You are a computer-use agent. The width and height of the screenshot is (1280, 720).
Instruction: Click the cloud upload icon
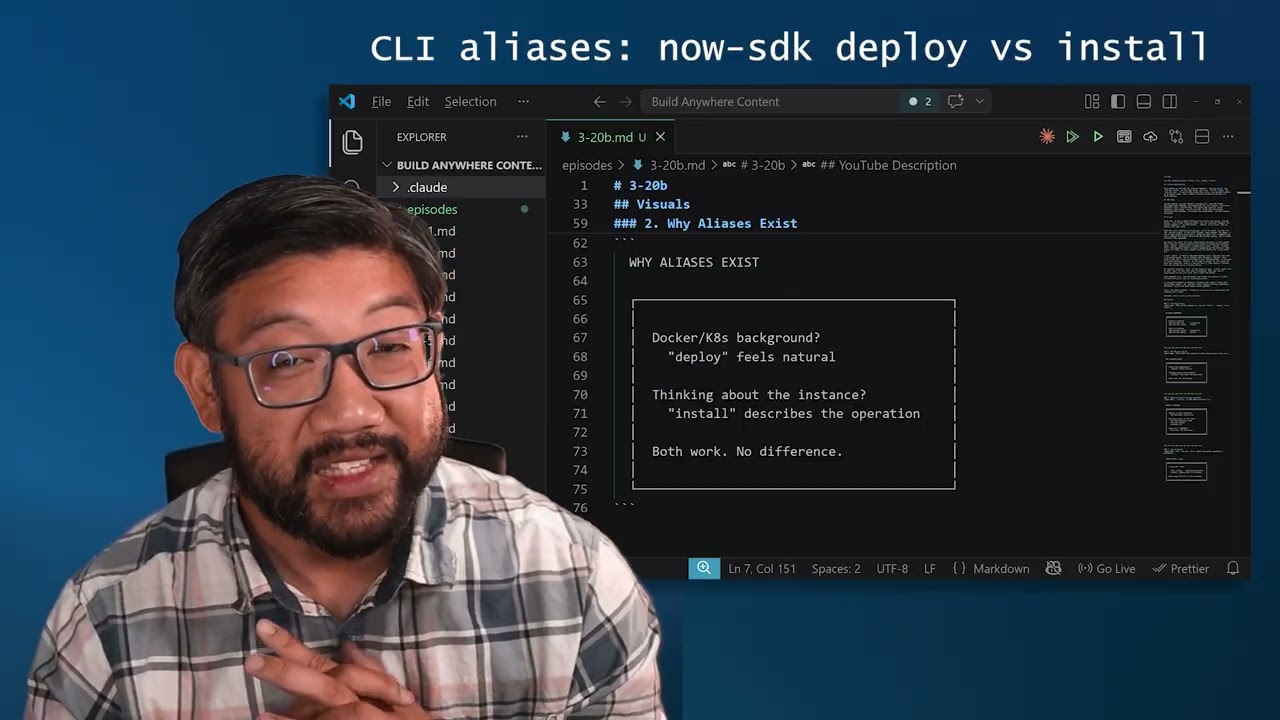pyautogui.click(x=1150, y=137)
